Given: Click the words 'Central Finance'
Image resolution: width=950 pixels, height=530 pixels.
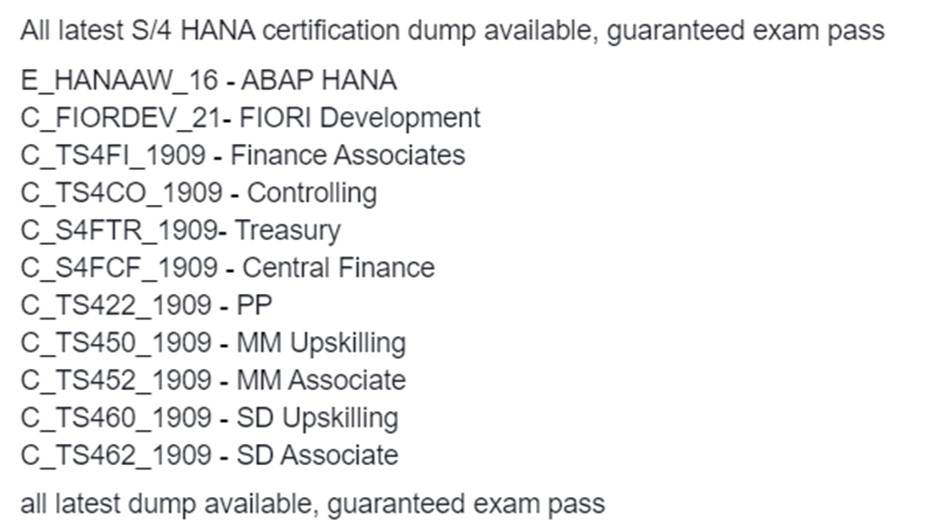Looking at the screenshot, I should [x=339, y=268].
